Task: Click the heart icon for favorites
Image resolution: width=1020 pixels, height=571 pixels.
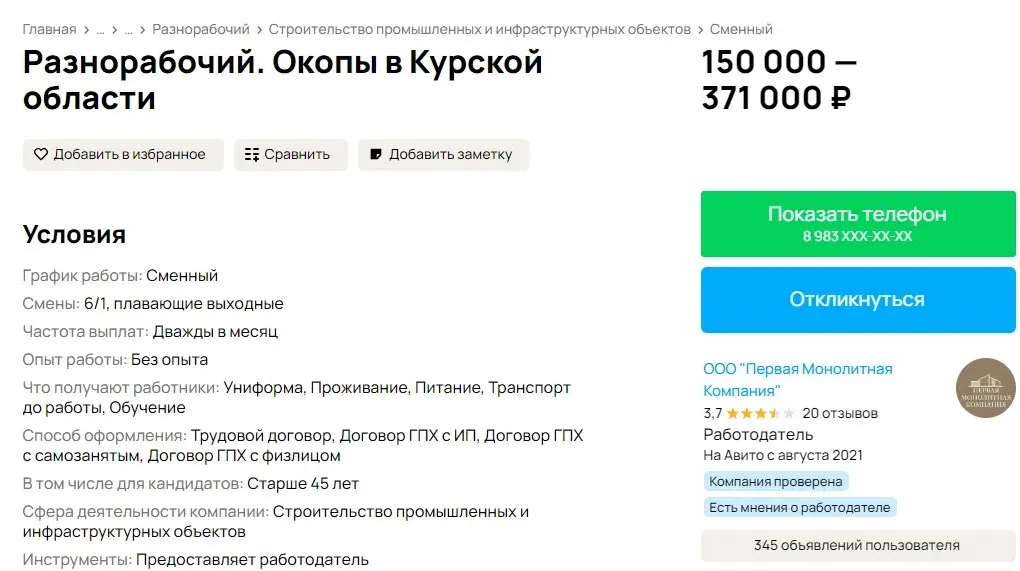Action: [x=41, y=155]
